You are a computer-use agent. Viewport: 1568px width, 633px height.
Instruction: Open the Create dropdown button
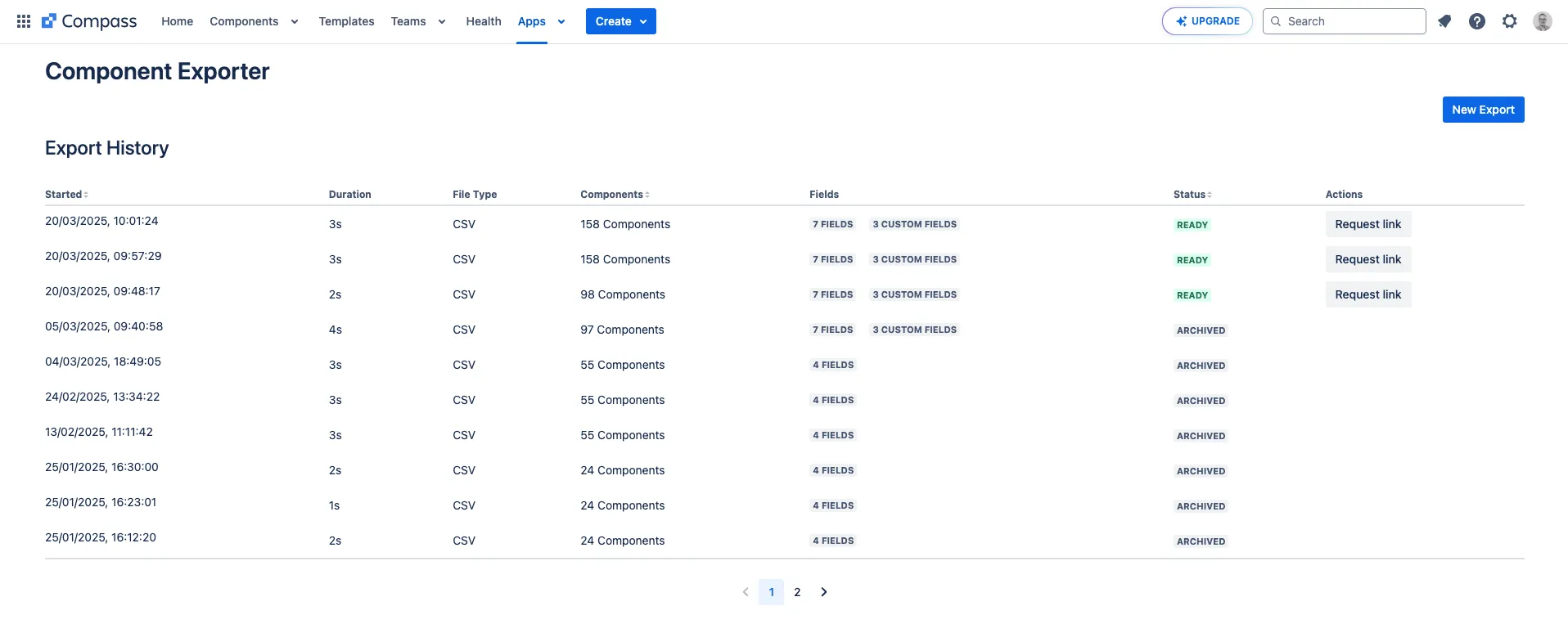(621, 21)
